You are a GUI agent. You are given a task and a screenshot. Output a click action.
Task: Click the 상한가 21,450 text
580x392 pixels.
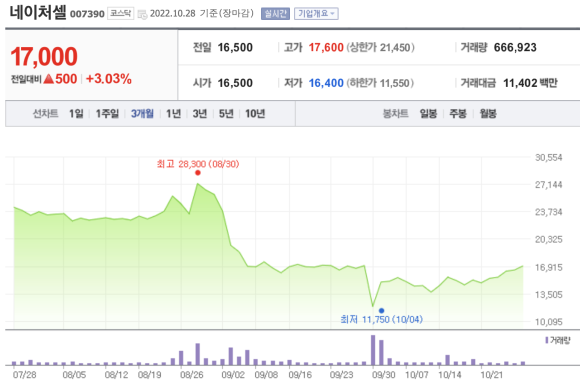pos(381,47)
